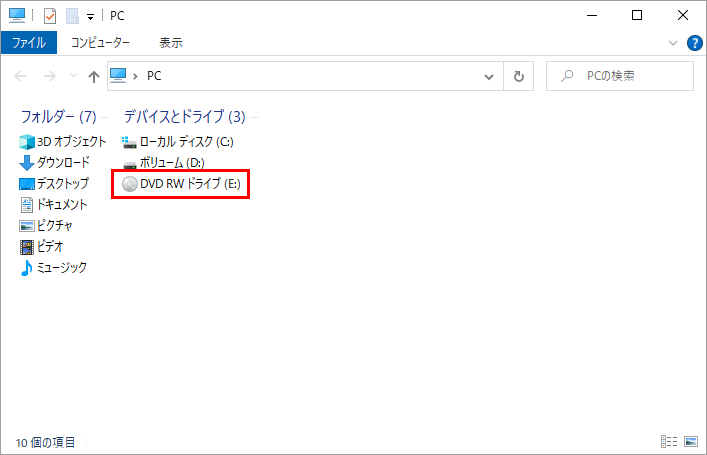Minimize the PC explorer window
Viewport: 707px width, 455px height.
pyautogui.click(x=592, y=15)
